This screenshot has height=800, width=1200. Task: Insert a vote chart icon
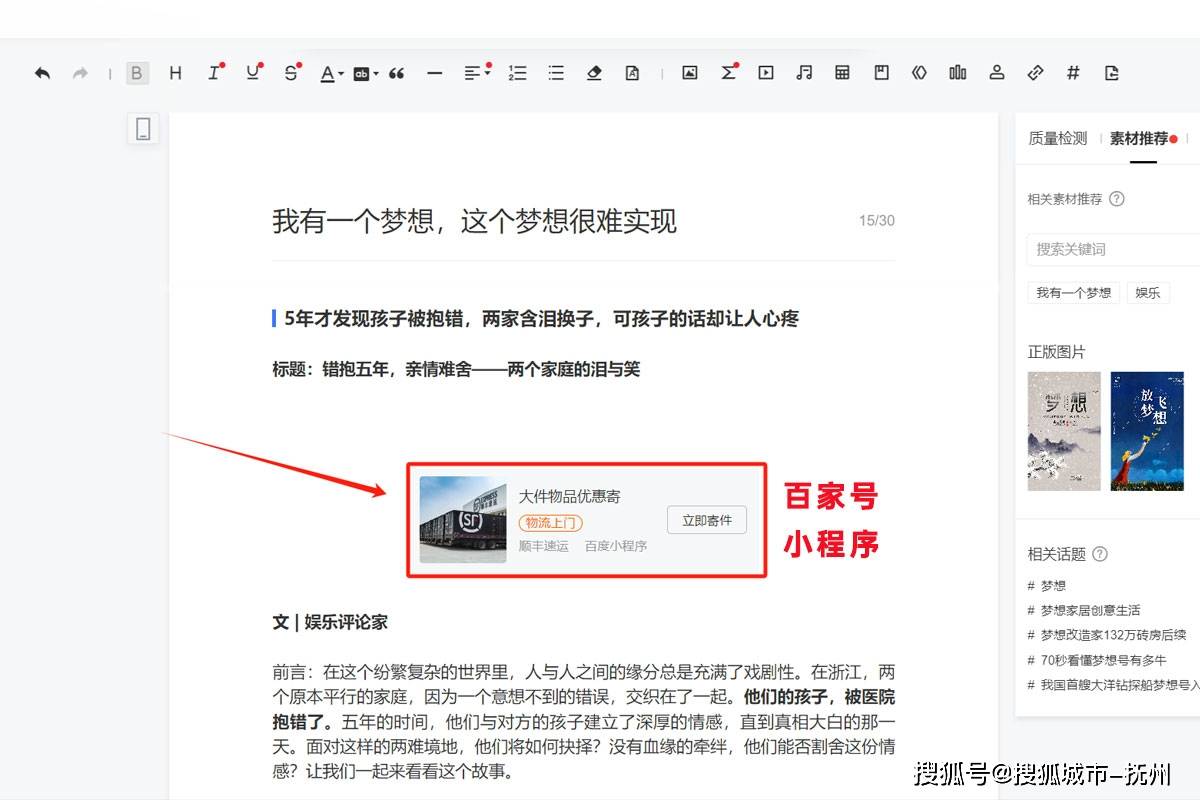point(958,73)
